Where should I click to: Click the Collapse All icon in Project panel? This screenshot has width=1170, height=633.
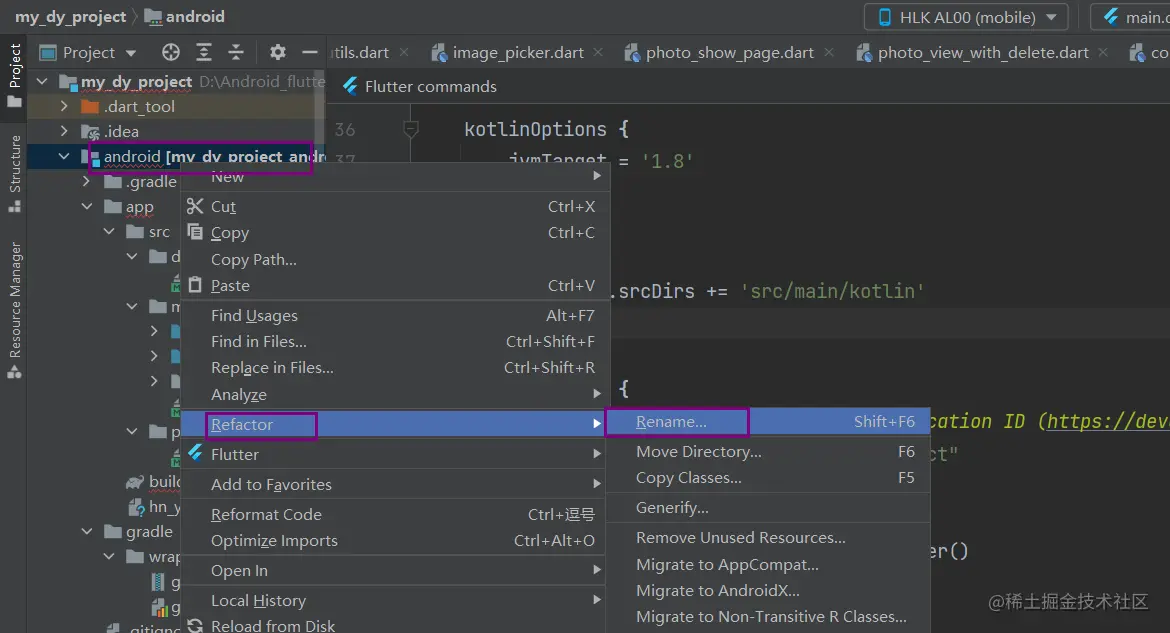coord(236,53)
